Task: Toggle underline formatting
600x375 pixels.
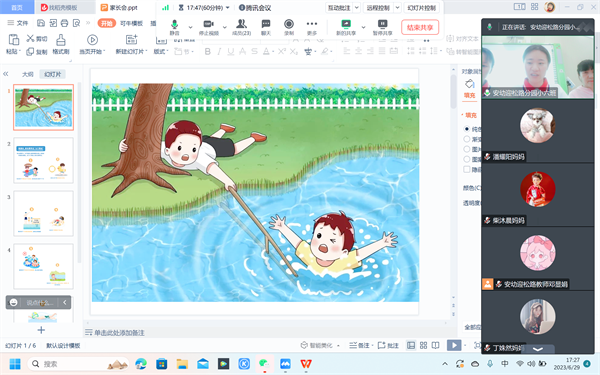Action: 231,51
